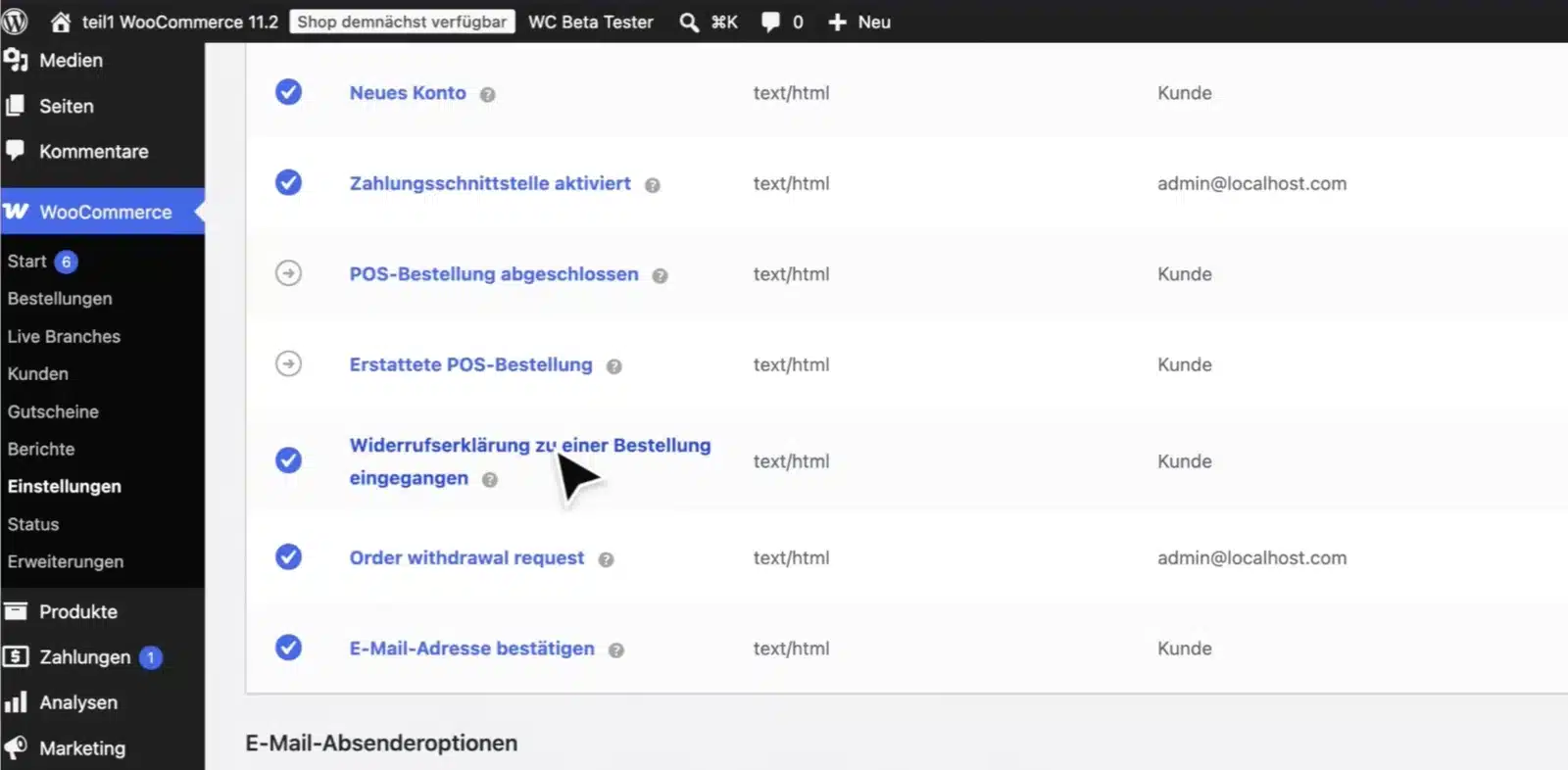The image size is (1568, 770).
Task: Click teil1 WooCommerce 11.2 site name
Action: point(180,22)
